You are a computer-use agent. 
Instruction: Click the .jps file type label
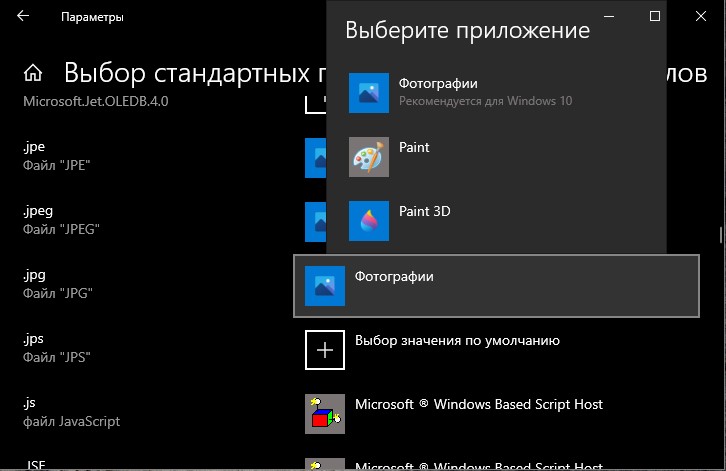point(33,339)
